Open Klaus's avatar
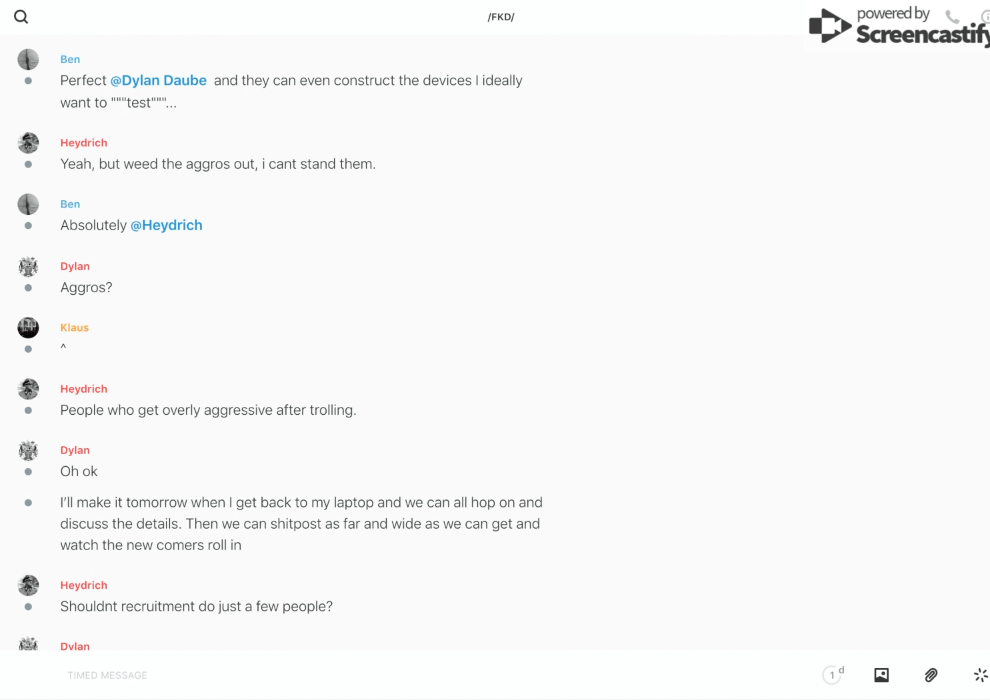Screen dimensions: 990x700 pos(28,327)
